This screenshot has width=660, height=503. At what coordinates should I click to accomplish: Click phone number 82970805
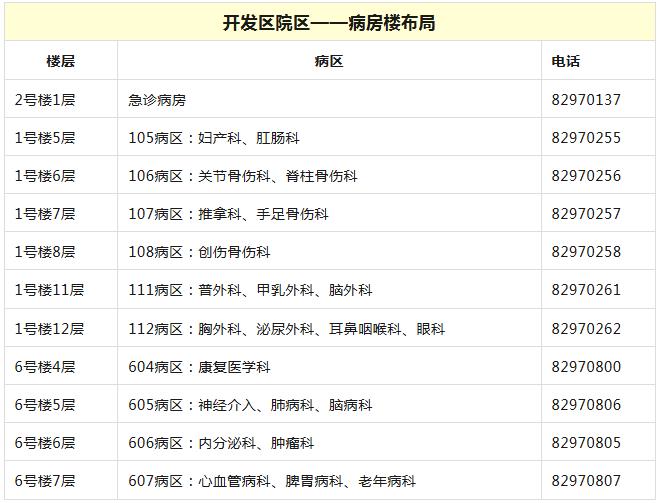pyautogui.click(x=586, y=443)
